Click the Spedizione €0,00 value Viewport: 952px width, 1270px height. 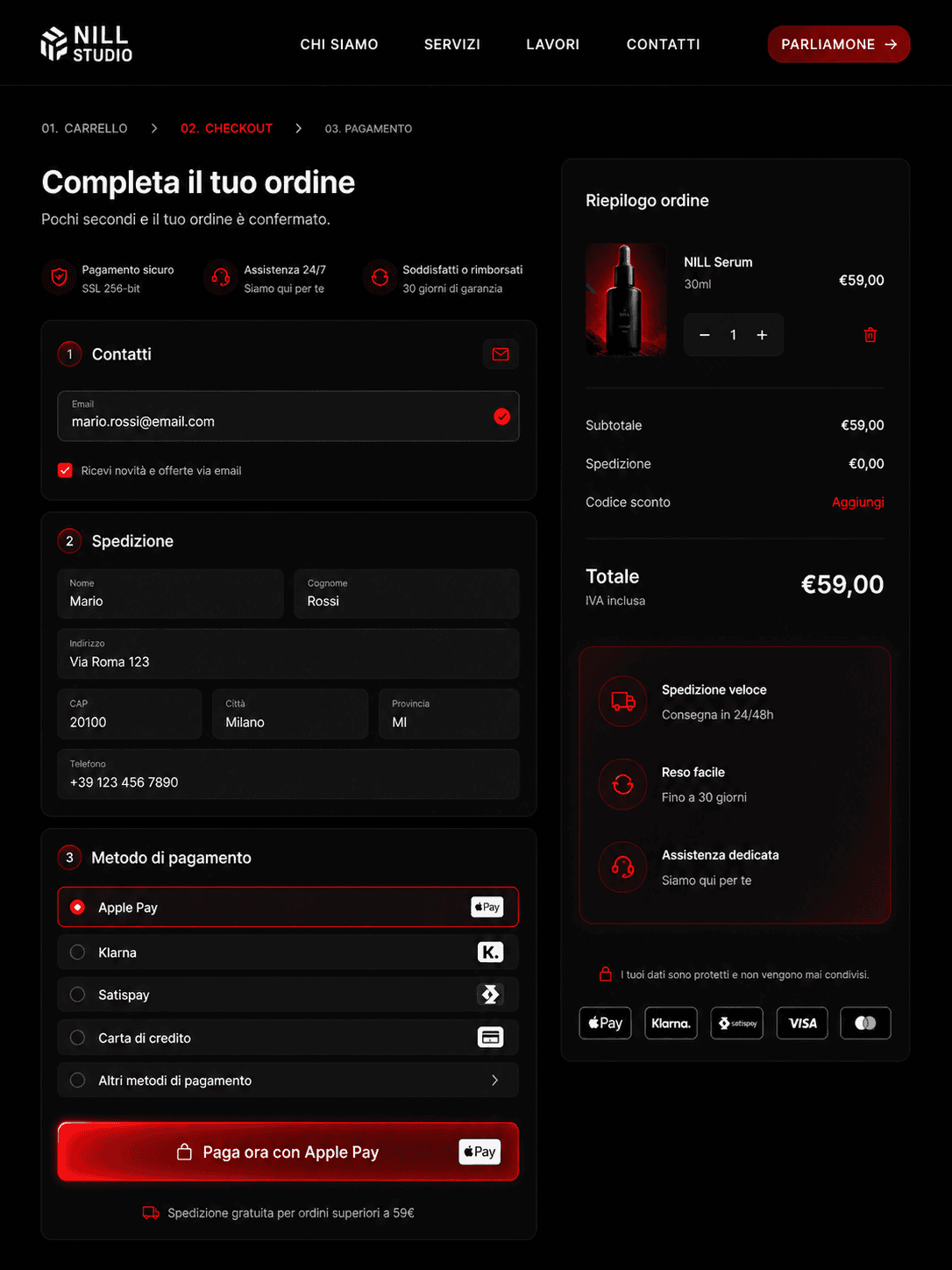(867, 464)
